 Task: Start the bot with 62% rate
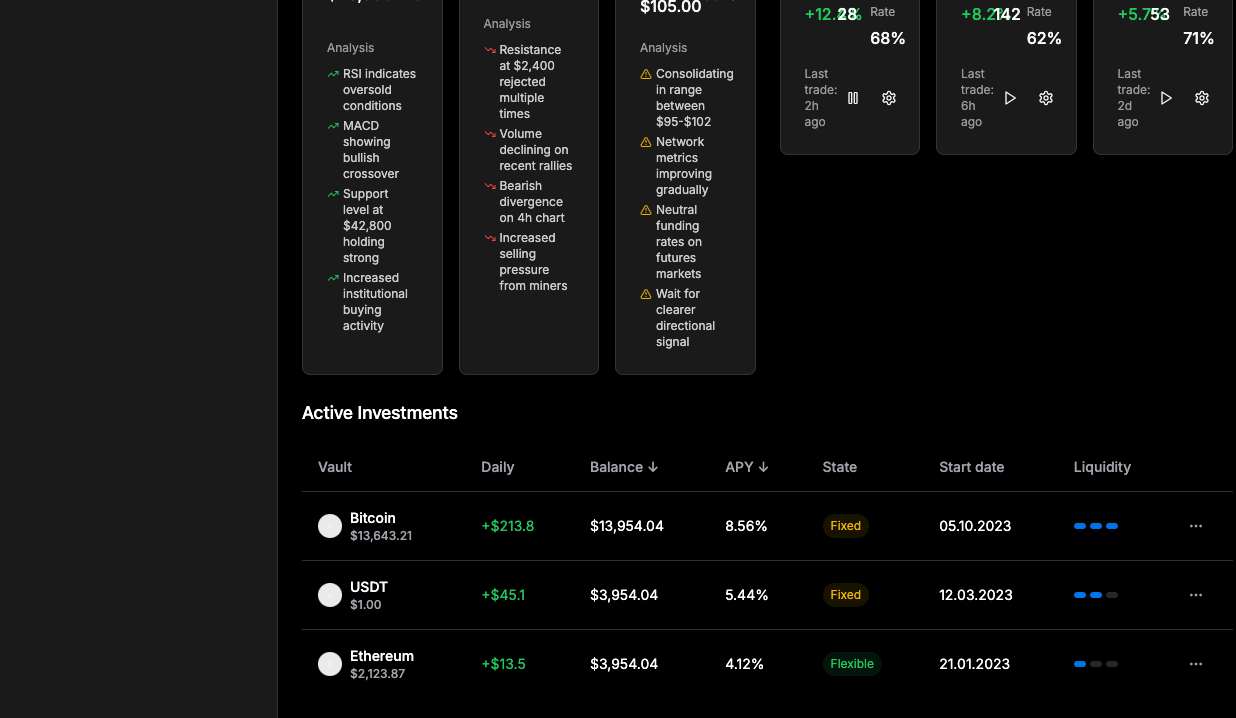(1010, 98)
